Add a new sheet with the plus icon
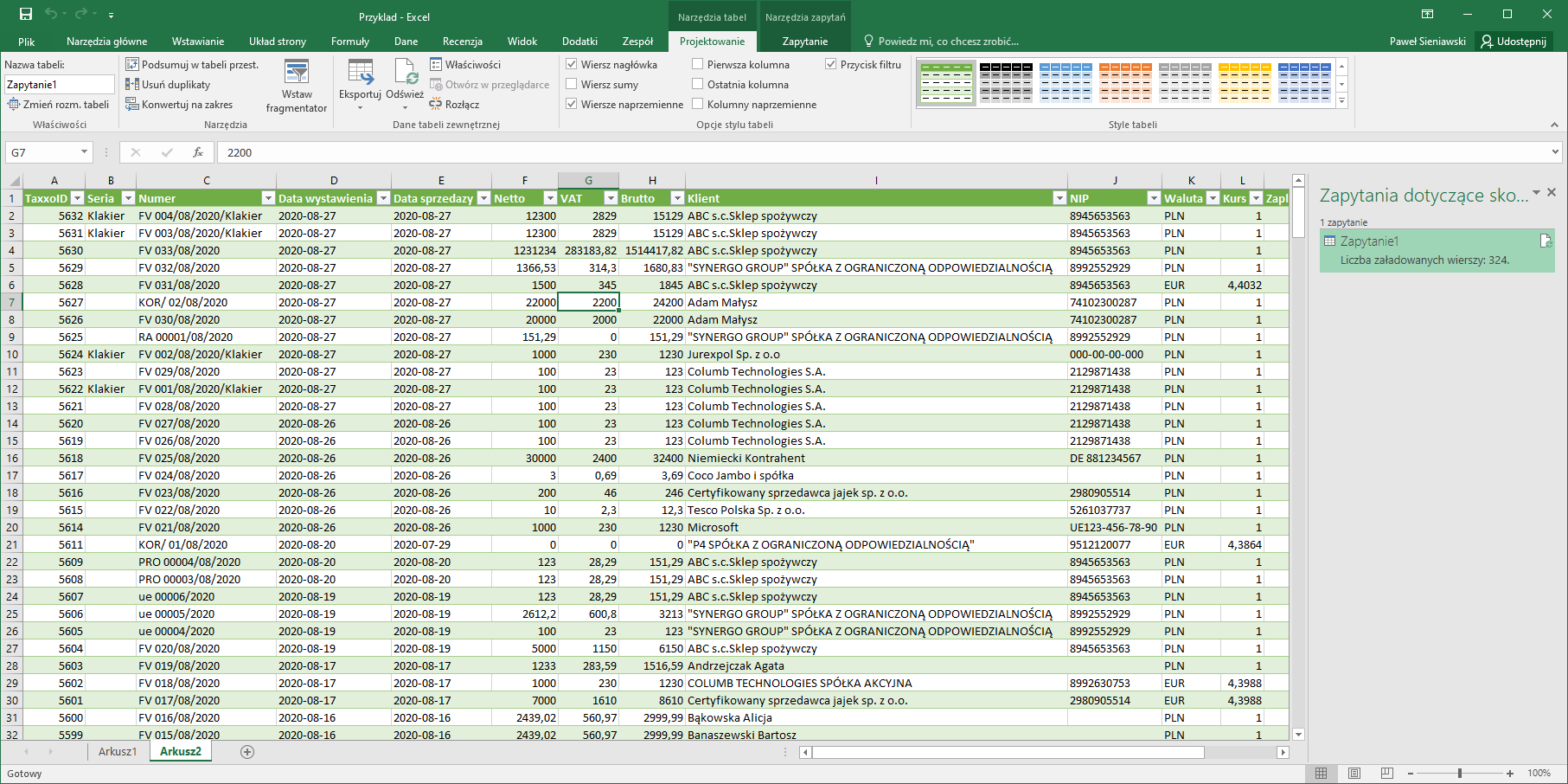Image resolution: width=1568 pixels, height=784 pixels. point(247,752)
